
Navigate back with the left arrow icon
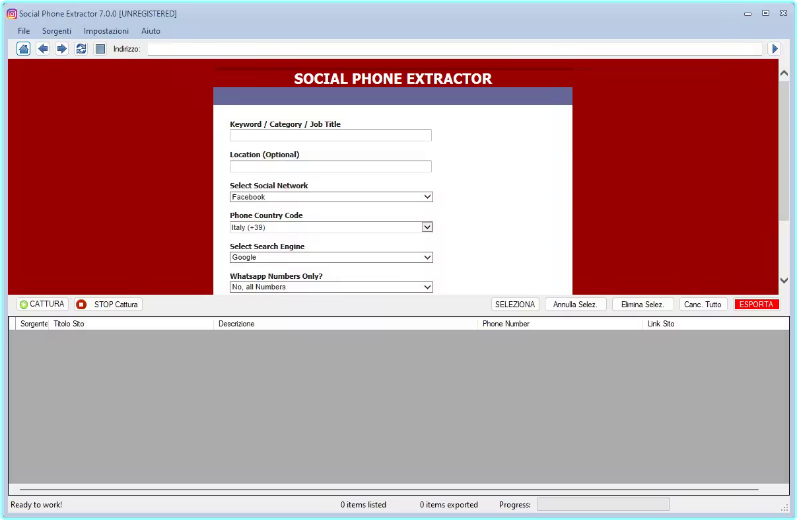point(43,49)
